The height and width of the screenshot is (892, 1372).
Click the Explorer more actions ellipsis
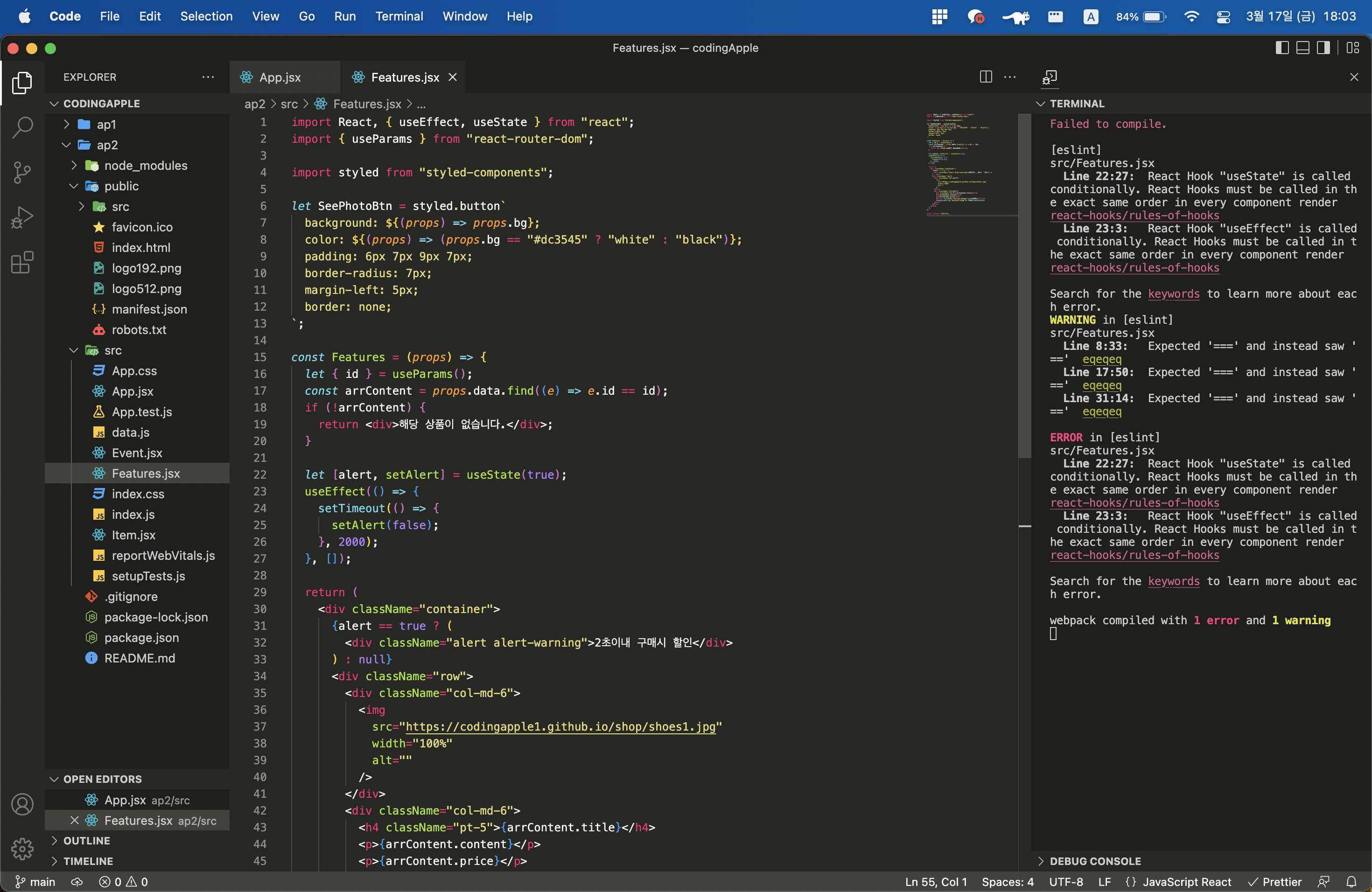click(x=208, y=77)
